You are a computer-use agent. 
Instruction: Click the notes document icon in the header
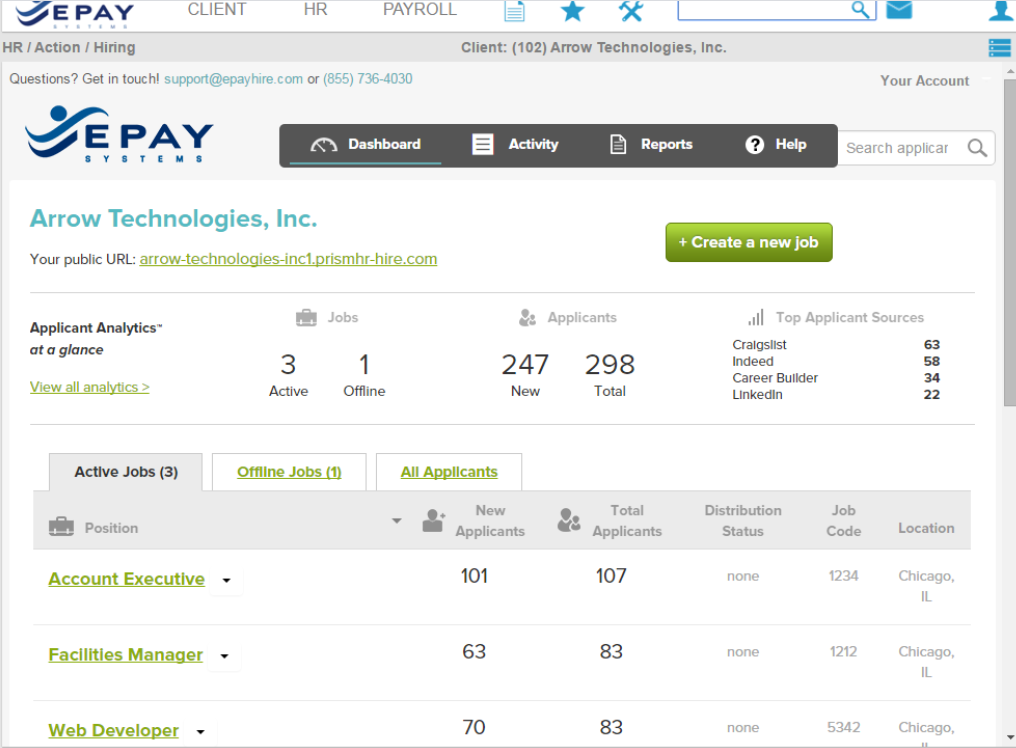[514, 11]
